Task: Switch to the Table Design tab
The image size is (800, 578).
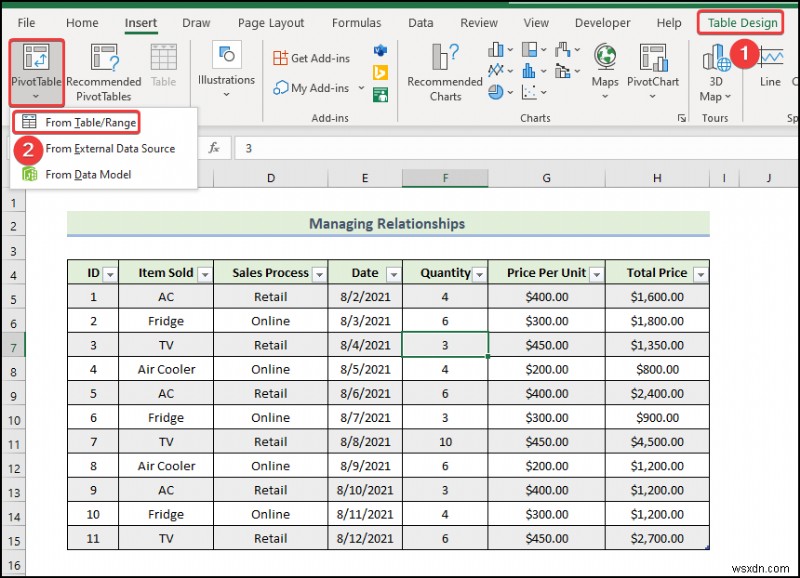Action: 742,23
